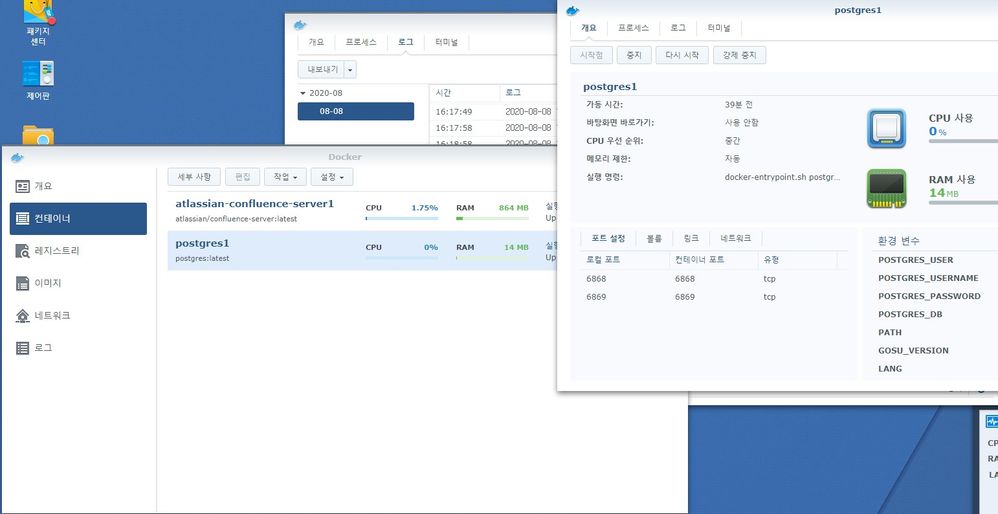Click the 네트워크 network icon in sidebar

point(23,316)
